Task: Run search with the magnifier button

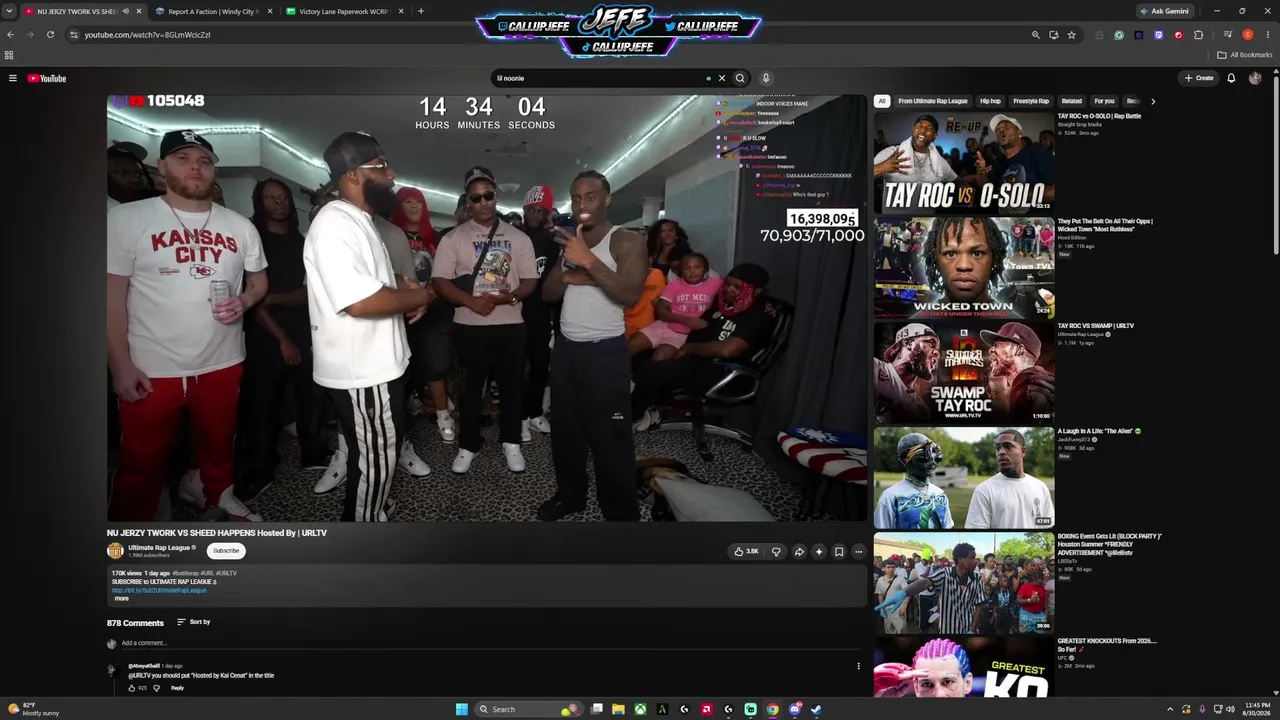Action: pos(740,78)
